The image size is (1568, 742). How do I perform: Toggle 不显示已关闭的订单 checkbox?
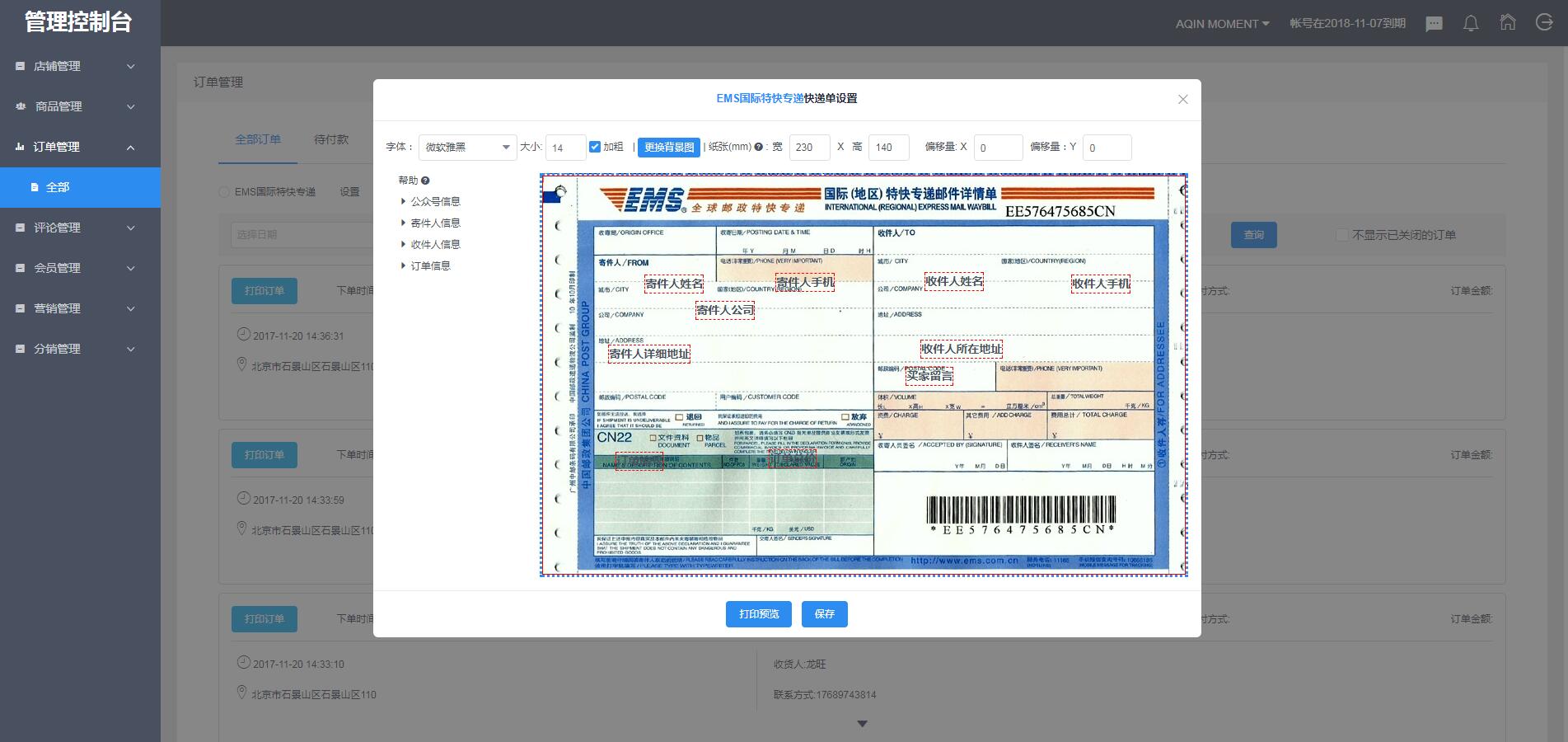(1341, 235)
